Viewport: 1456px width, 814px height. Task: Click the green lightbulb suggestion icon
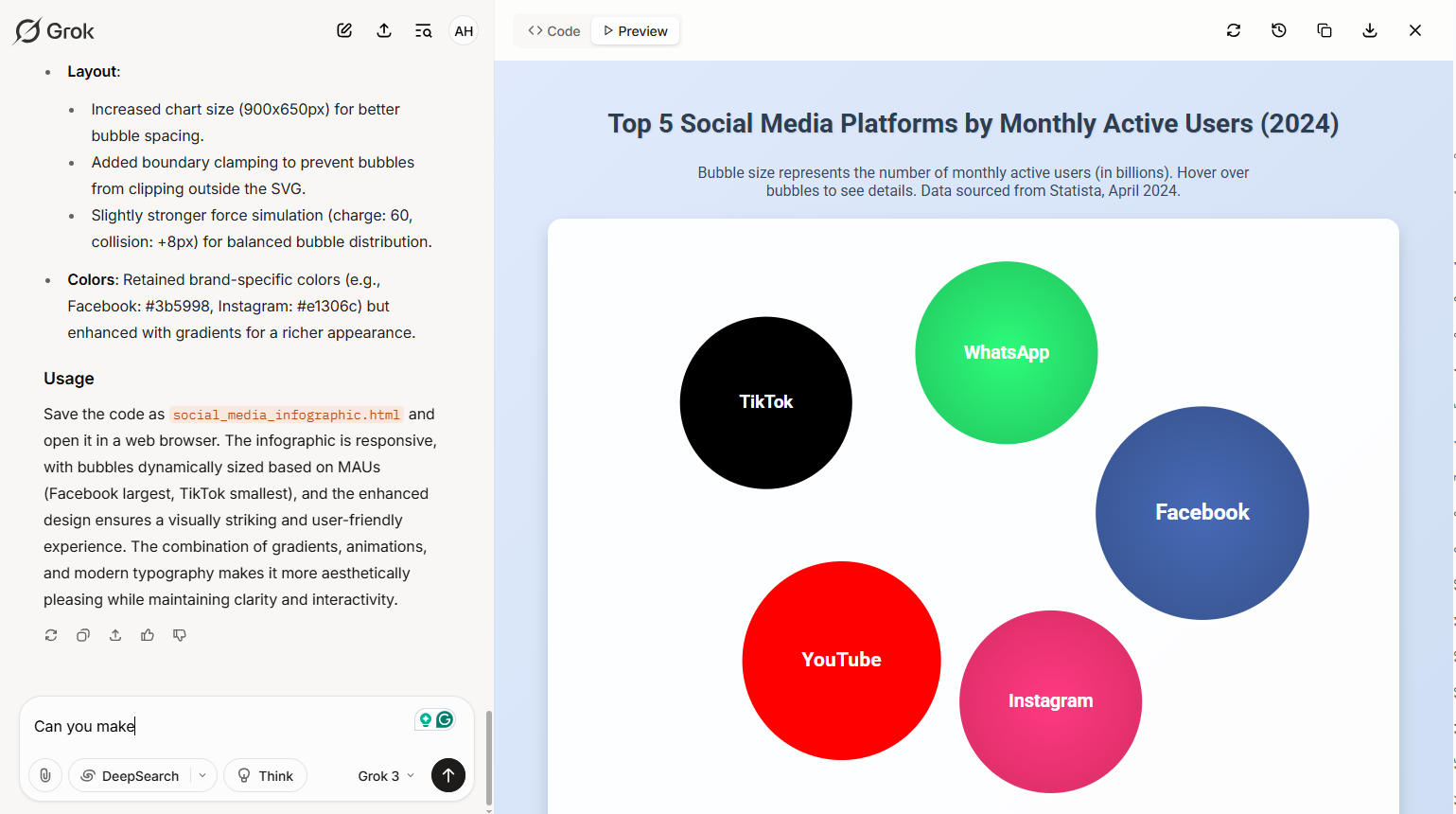point(426,719)
